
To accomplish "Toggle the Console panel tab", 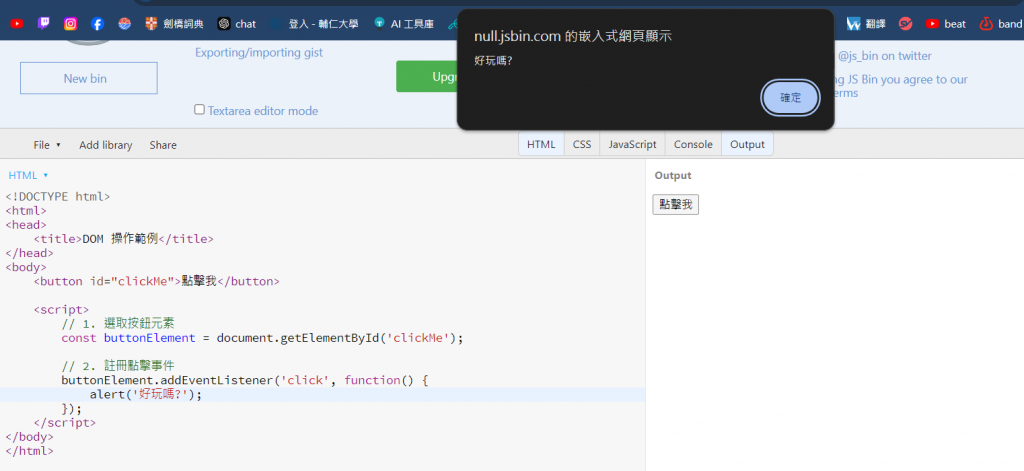I will 693,144.
